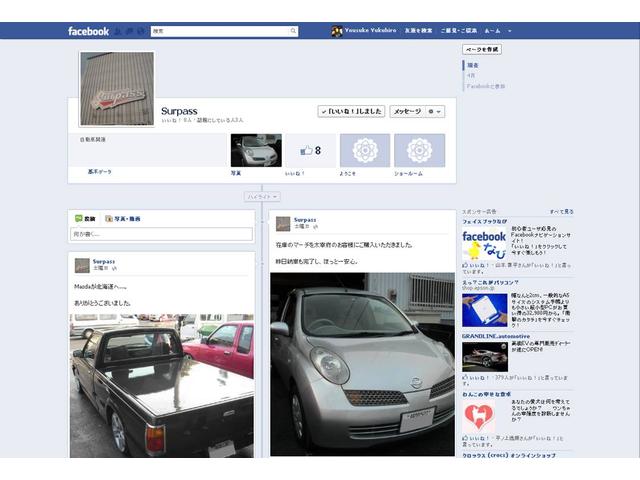Screen dimensions: 640x480
Task: Open the 写真 photos tile
Action: pyautogui.click(x=255, y=150)
